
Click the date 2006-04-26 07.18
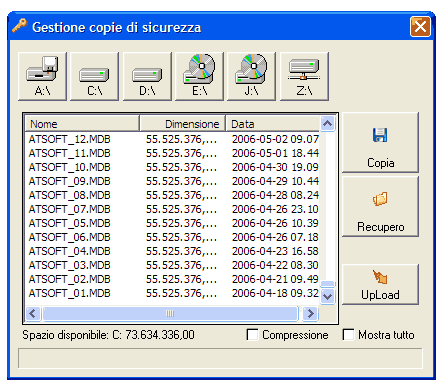coord(275,237)
